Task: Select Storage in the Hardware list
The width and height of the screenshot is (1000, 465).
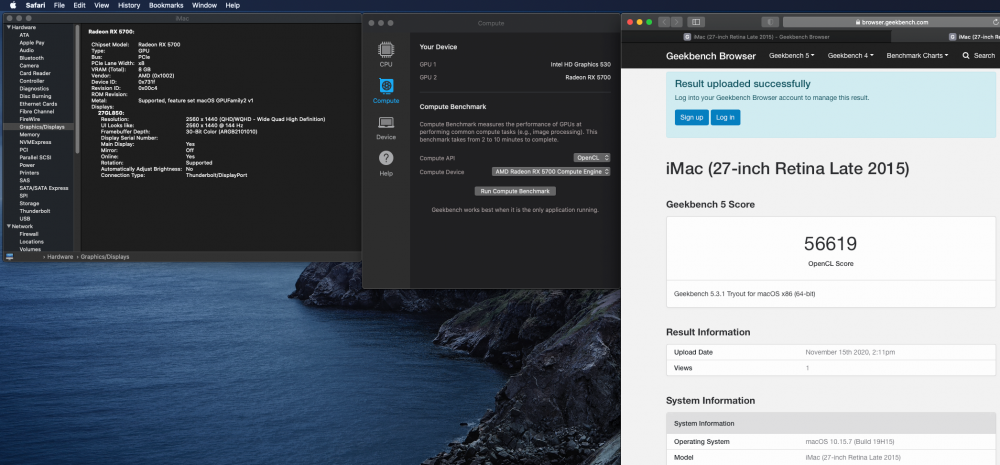Action: [29, 203]
